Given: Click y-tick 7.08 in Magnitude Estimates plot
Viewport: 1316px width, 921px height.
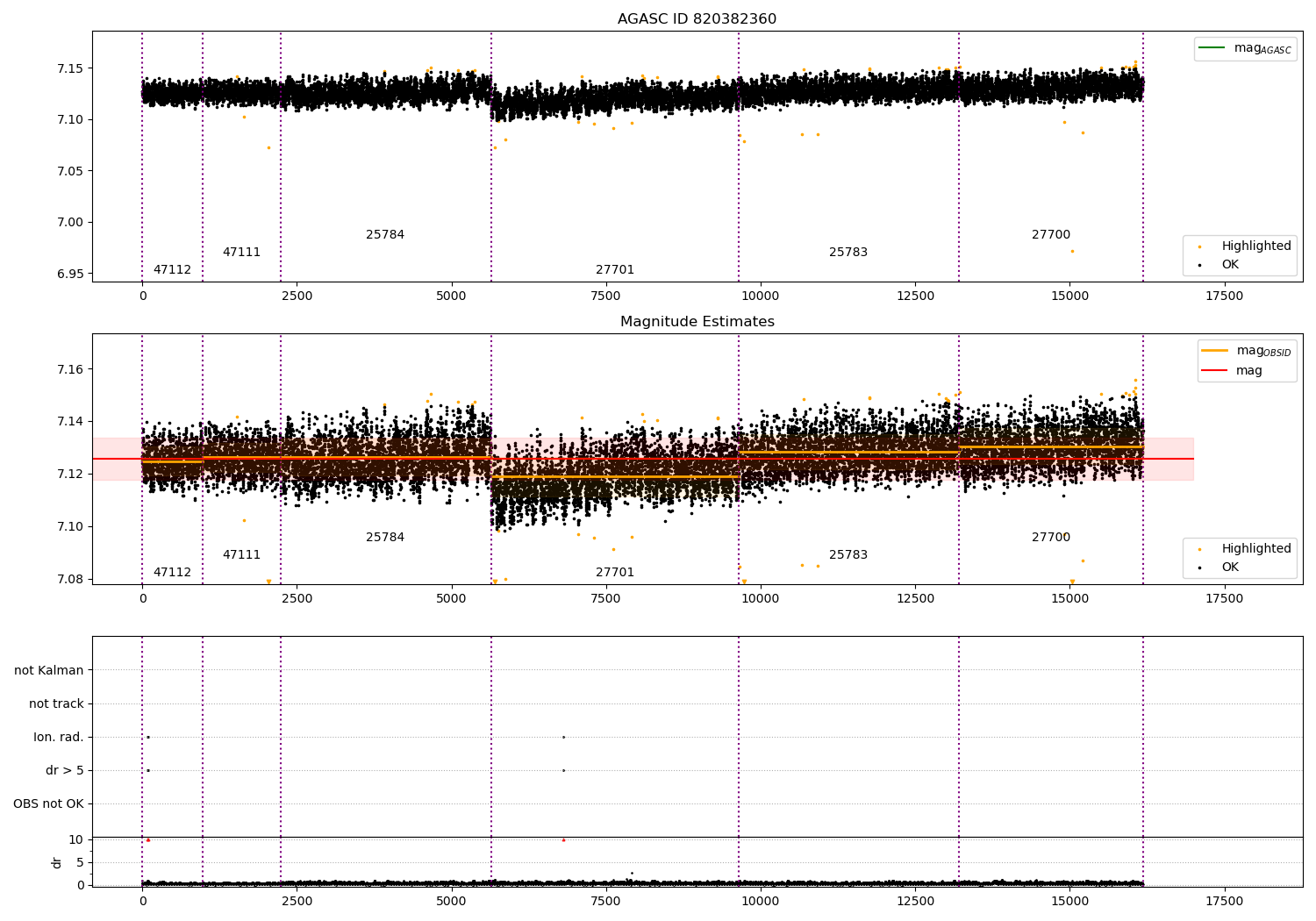Looking at the screenshot, I should click(x=70, y=579).
